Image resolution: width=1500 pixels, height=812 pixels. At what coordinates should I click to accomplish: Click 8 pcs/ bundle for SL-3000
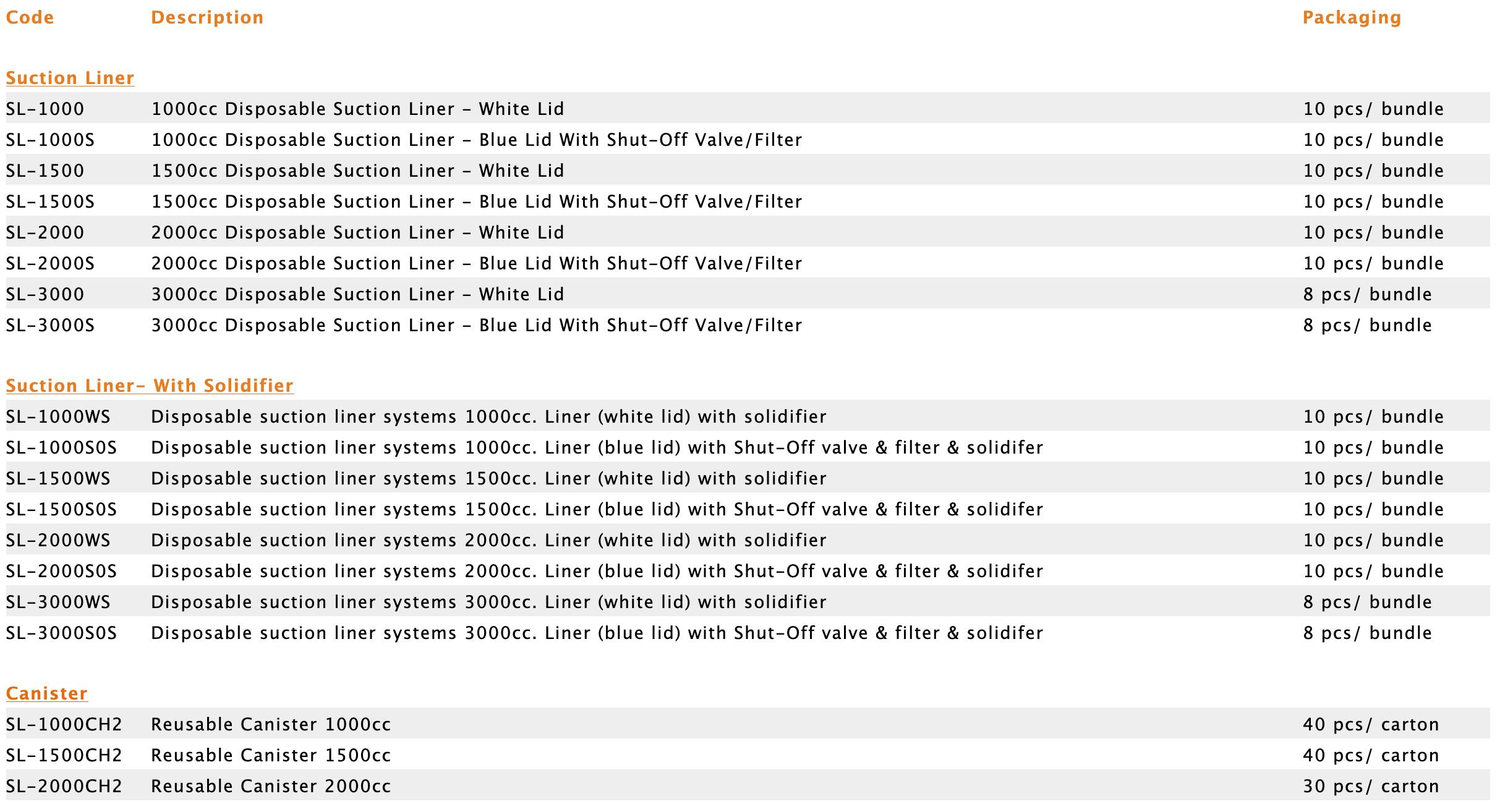point(1367,295)
